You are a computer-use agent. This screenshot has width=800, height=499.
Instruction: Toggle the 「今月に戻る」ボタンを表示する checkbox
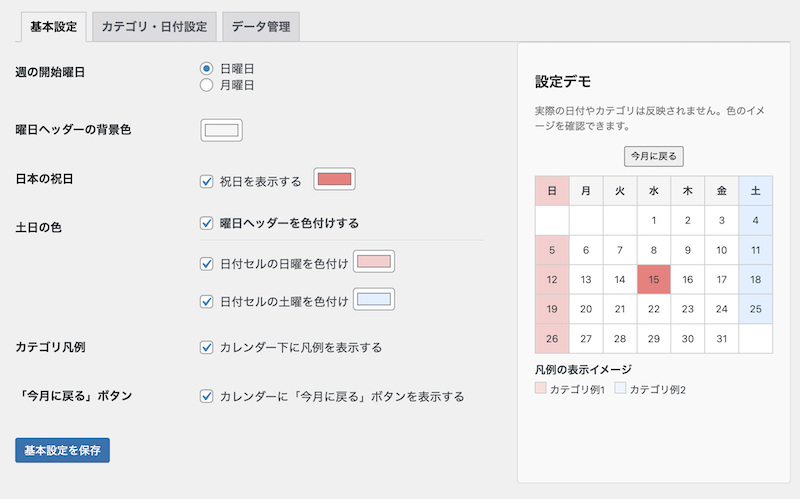tap(207, 396)
